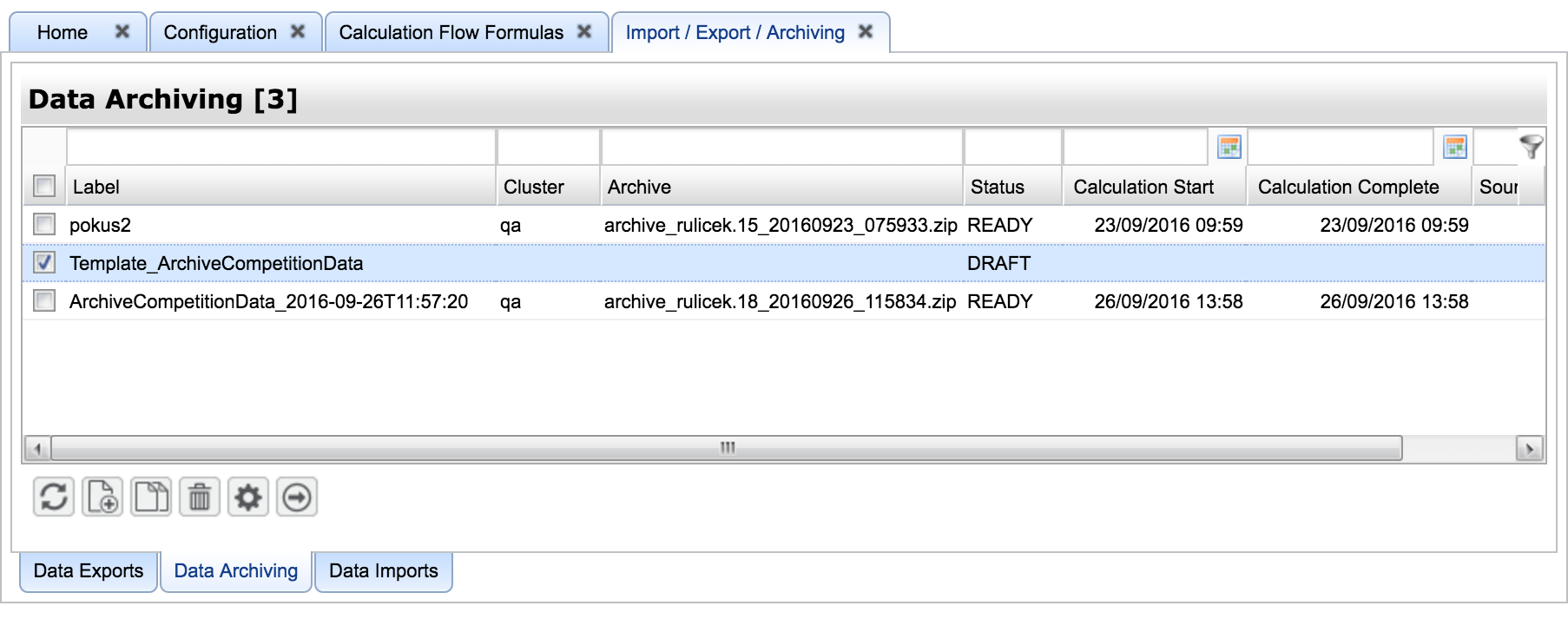Open the Calculation Start date picker

[1229, 148]
